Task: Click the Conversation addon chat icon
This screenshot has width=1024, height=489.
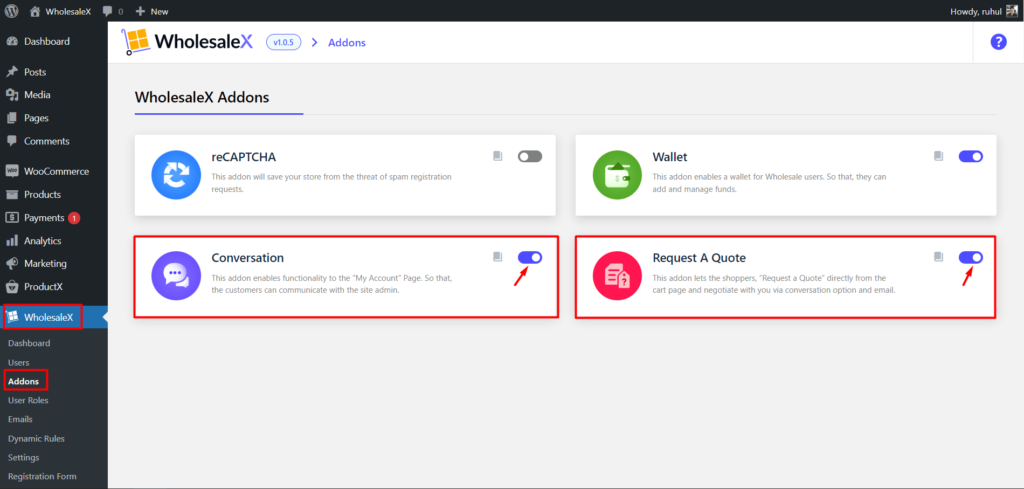Action: tap(176, 276)
